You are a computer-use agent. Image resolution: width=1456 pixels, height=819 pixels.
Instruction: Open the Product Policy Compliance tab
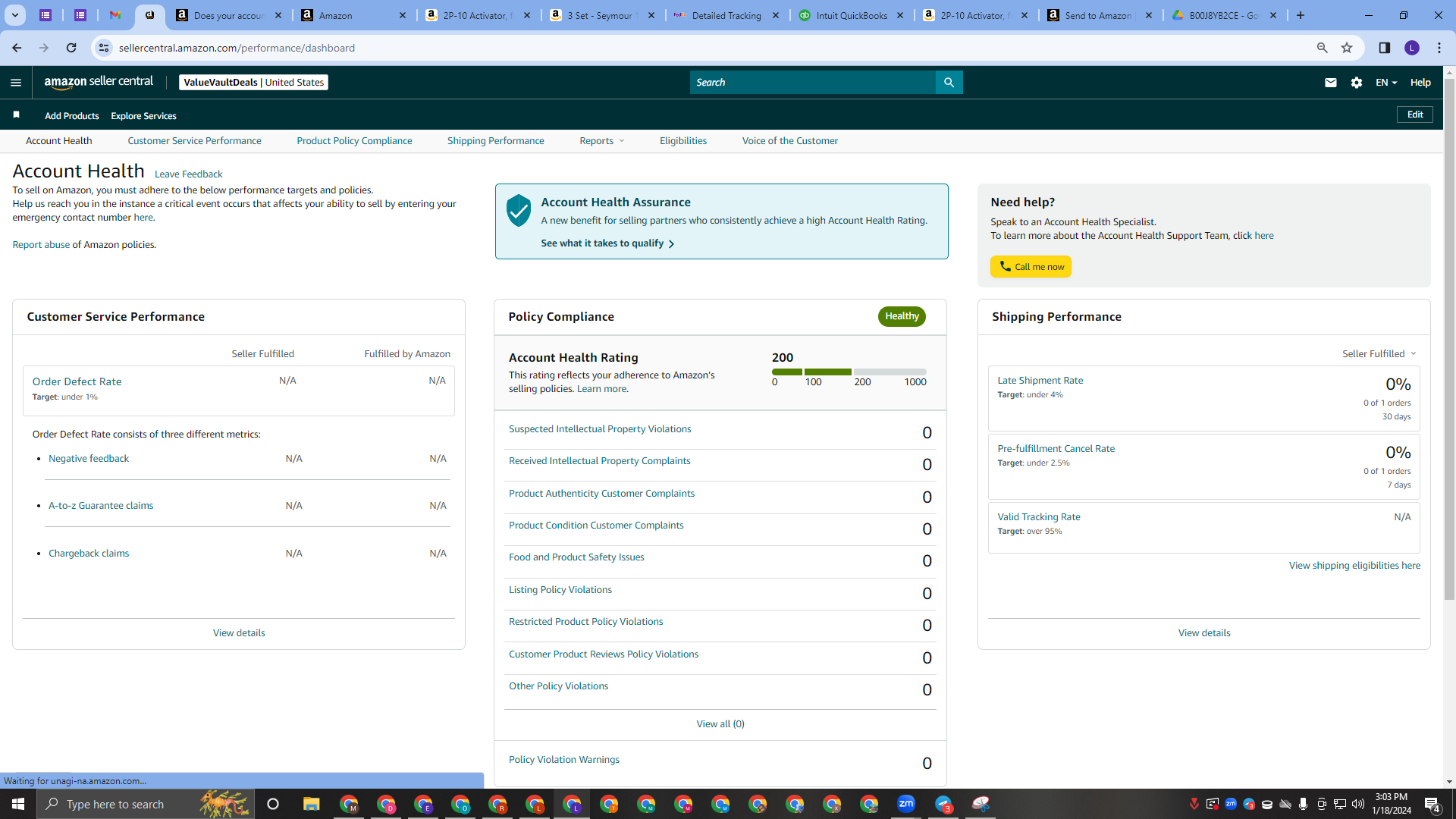[x=354, y=141]
